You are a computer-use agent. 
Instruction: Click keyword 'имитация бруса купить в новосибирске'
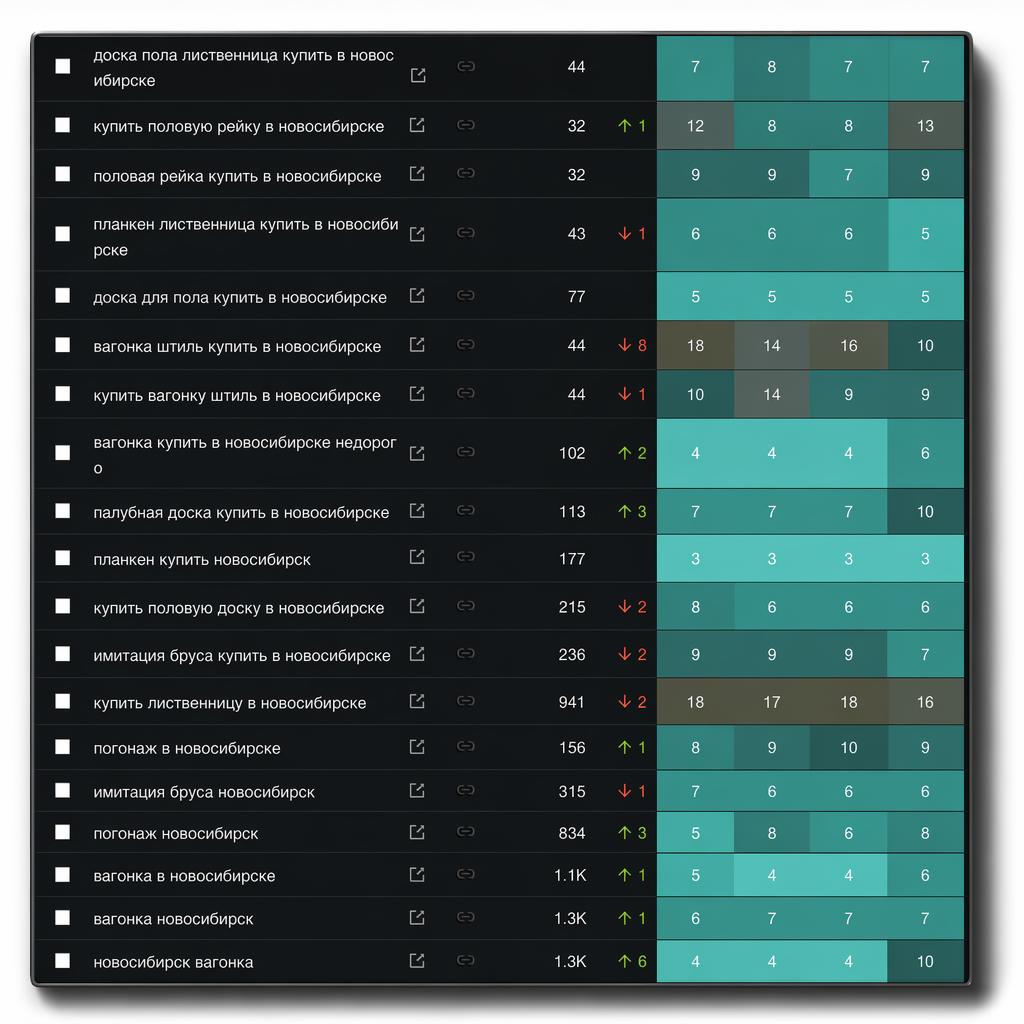(242, 655)
